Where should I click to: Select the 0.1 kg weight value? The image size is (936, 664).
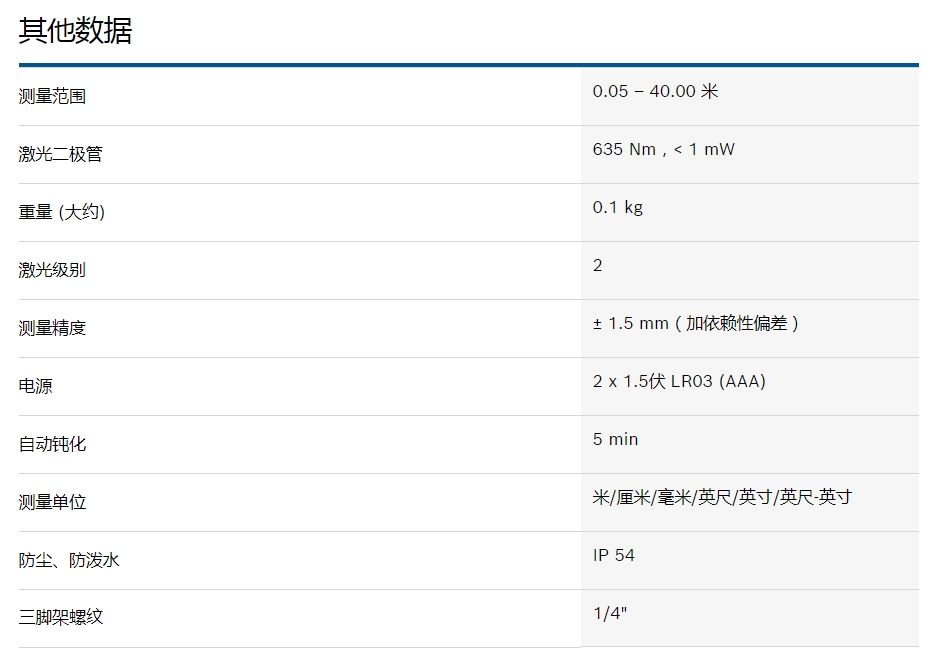coord(617,207)
